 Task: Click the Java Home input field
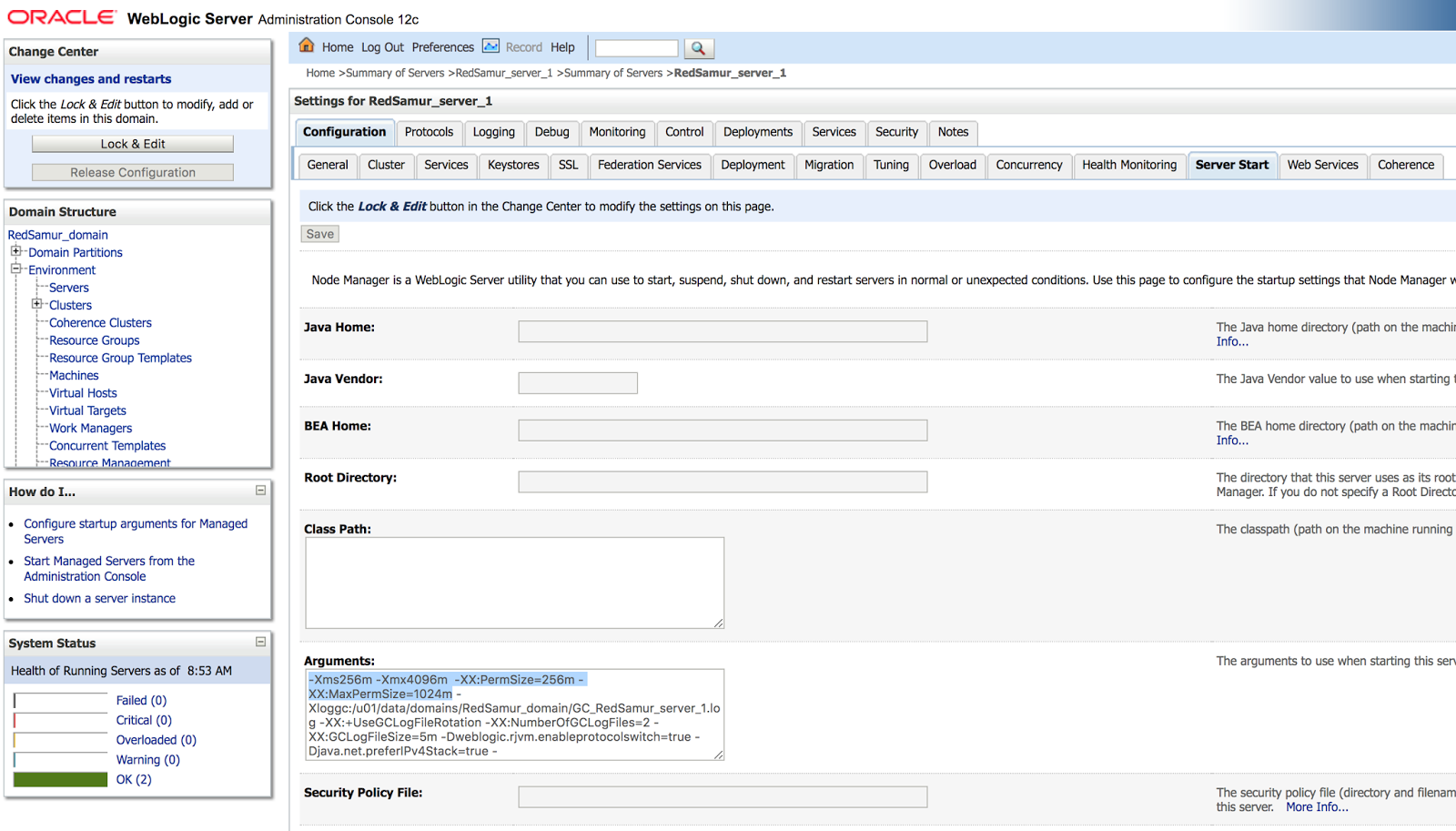[x=723, y=331]
